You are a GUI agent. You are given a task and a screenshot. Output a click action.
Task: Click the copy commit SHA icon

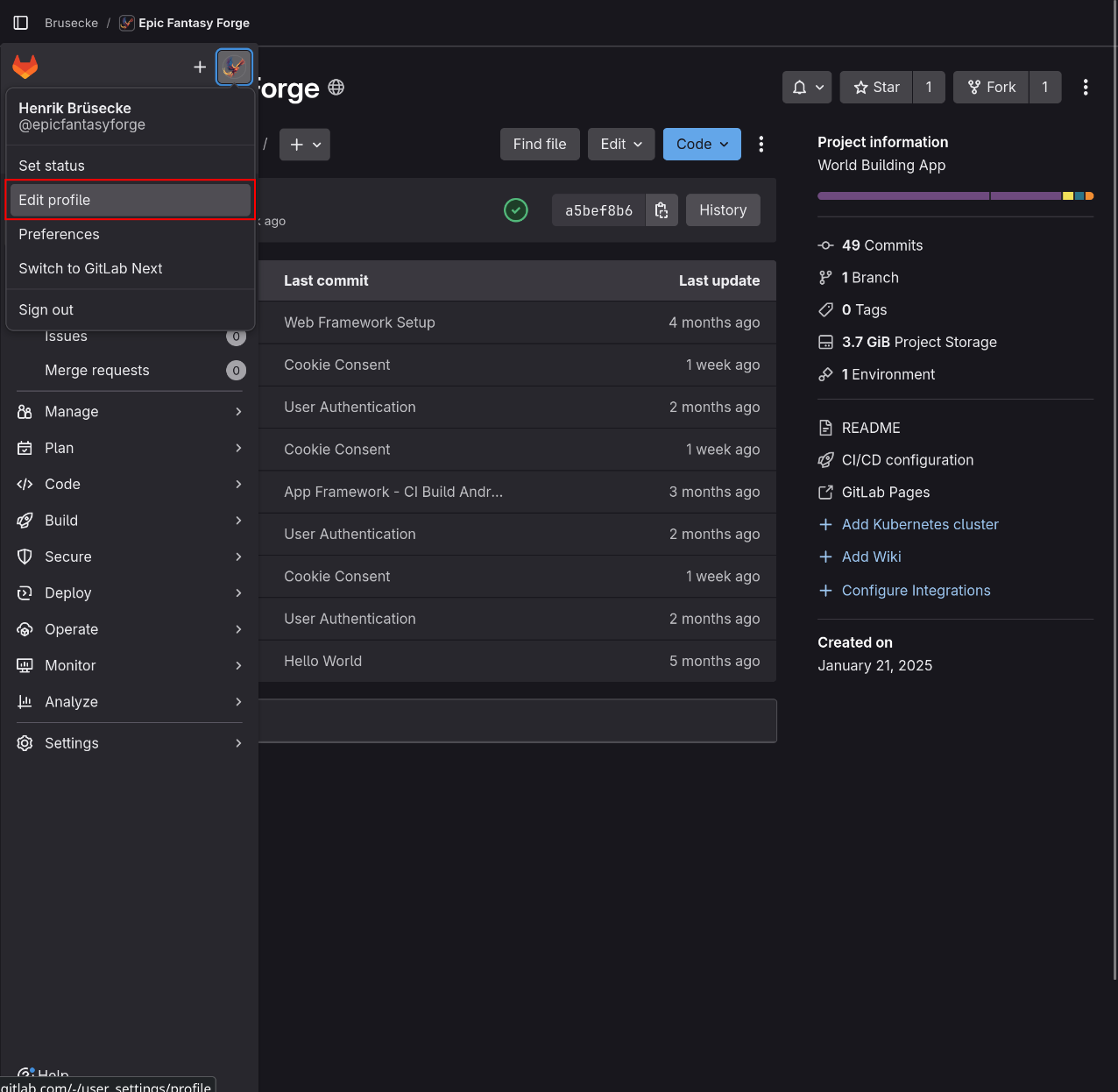click(x=662, y=210)
